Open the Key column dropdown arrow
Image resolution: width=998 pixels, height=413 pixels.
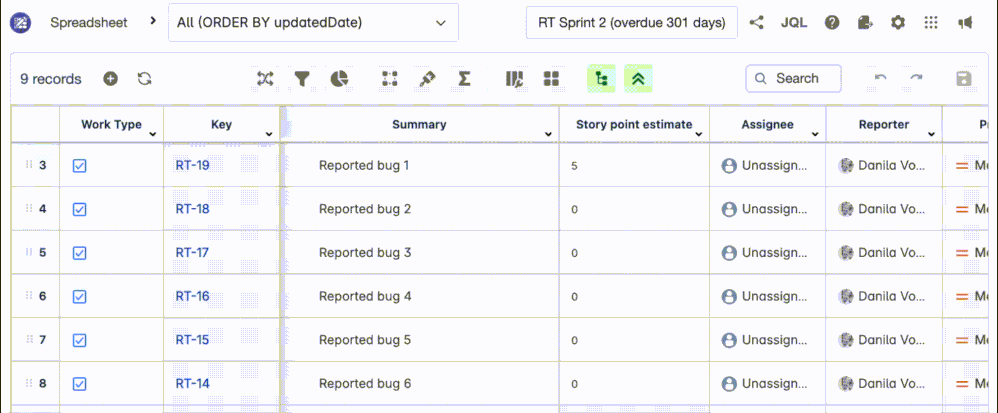point(269,134)
